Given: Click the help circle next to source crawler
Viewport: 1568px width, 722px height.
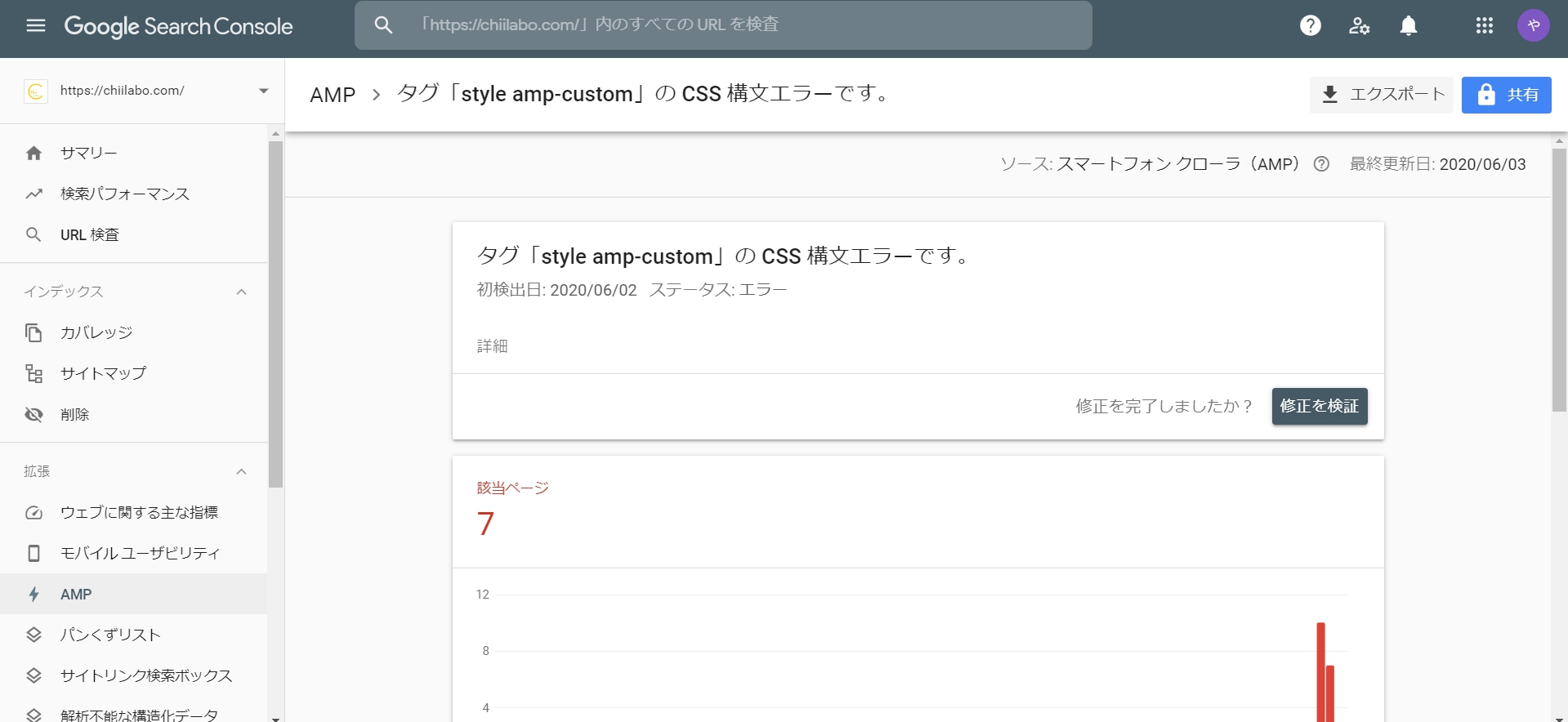Looking at the screenshot, I should pyautogui.click(x=1321, y=164).
